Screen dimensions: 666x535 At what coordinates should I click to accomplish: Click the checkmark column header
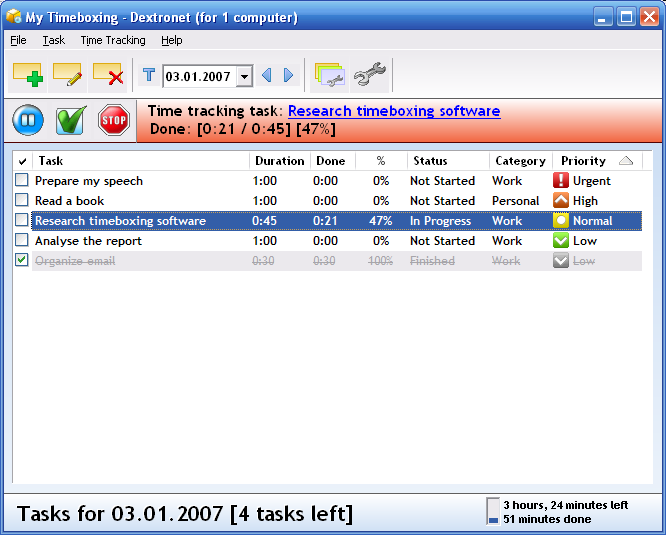(23, 161)
